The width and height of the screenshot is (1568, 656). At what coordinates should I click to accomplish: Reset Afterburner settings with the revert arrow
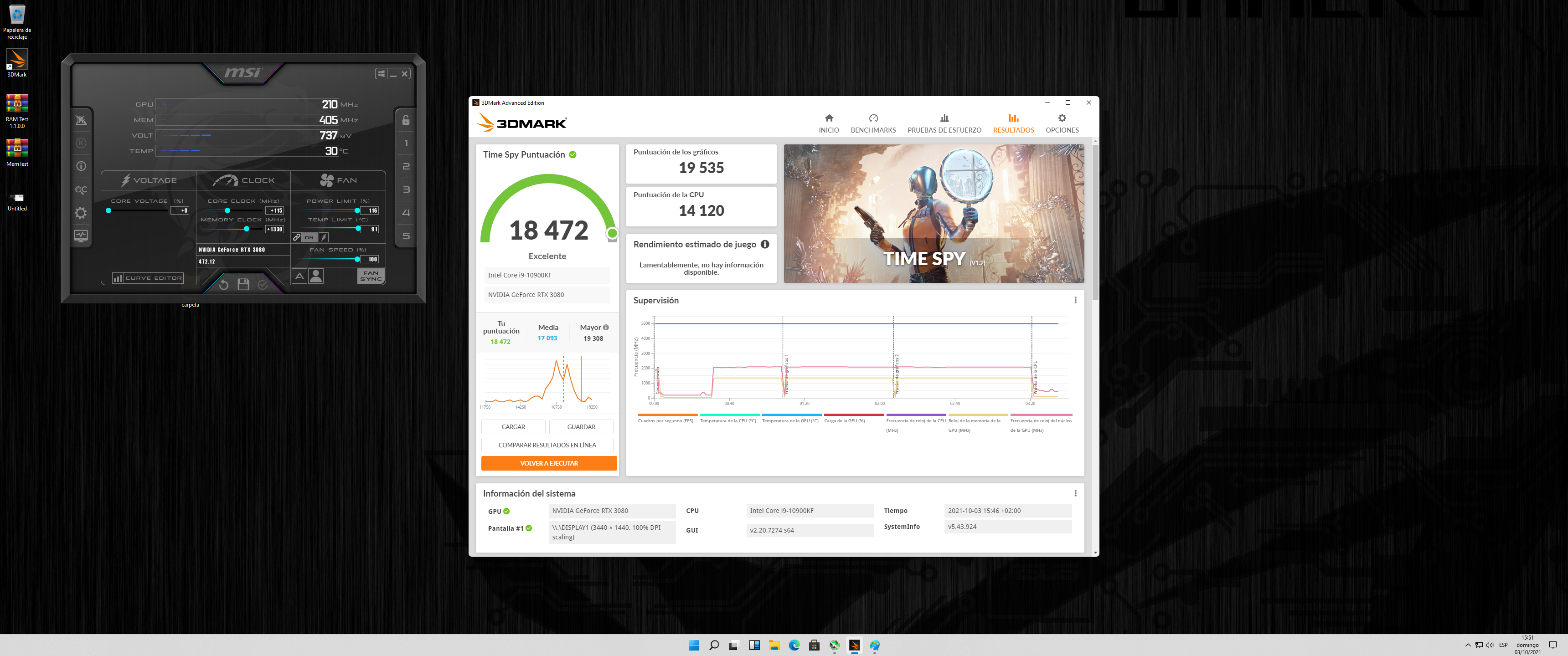point(223,284)
